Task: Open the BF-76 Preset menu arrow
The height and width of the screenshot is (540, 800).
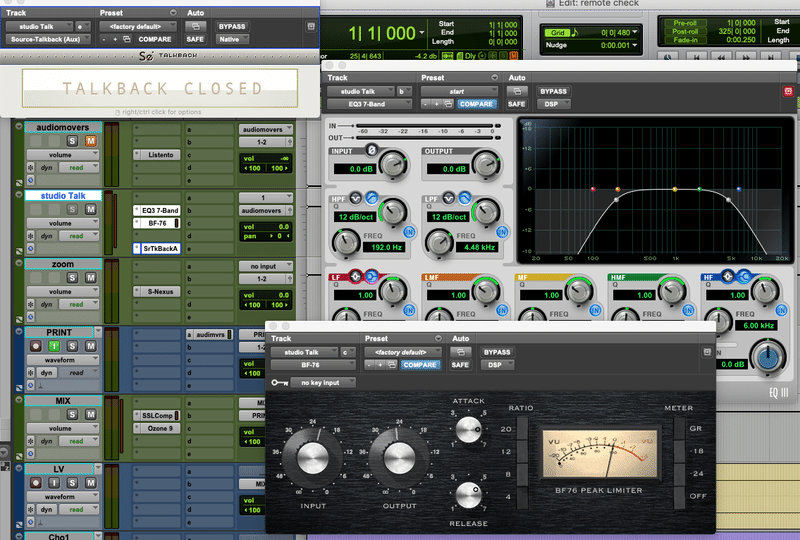Action: point(438,338)
